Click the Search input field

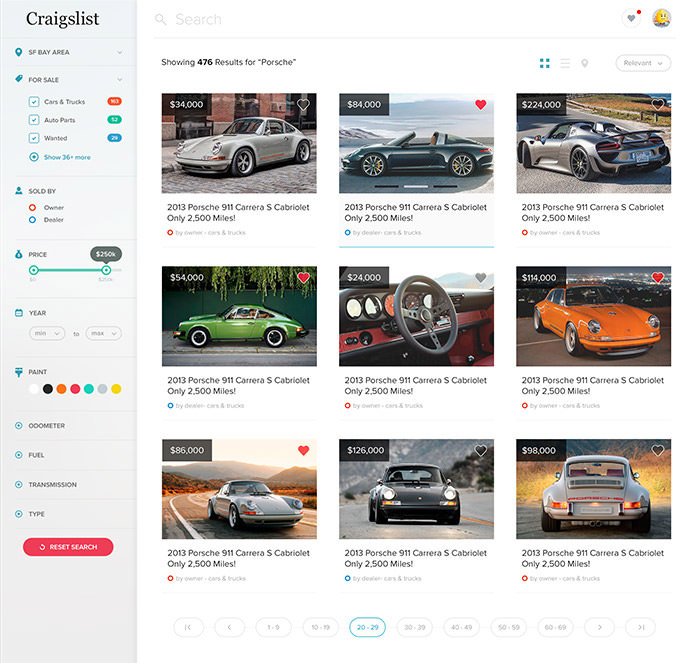click(x=384, y=19)
